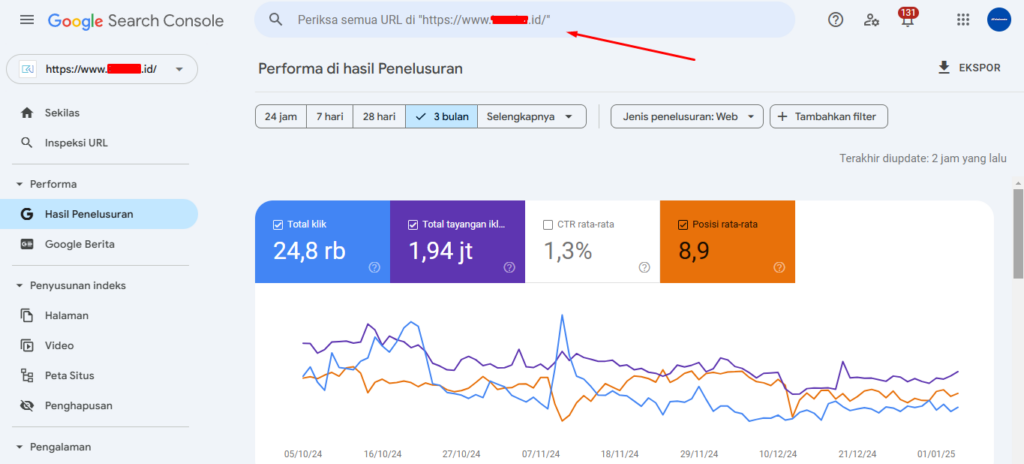Toggle the Posisi rata-rata checkbox
1024x464 pixels.
click(x=683, y=225)
